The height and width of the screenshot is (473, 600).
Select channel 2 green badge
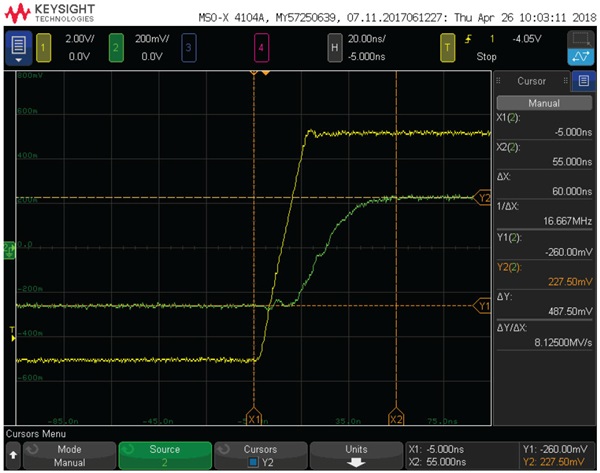(x=118, y=47)
